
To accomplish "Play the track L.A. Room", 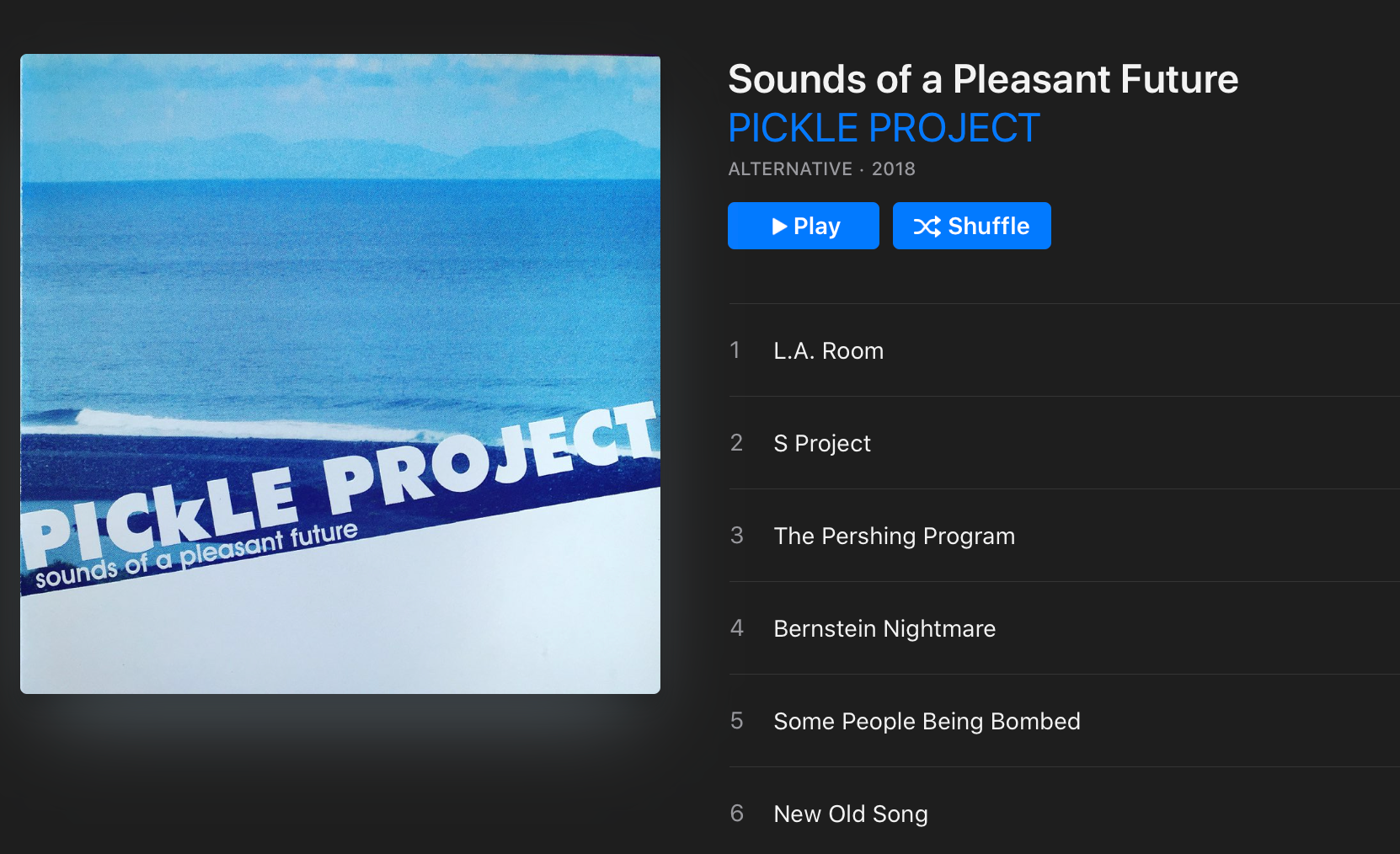I will click(x=828, y=350).
